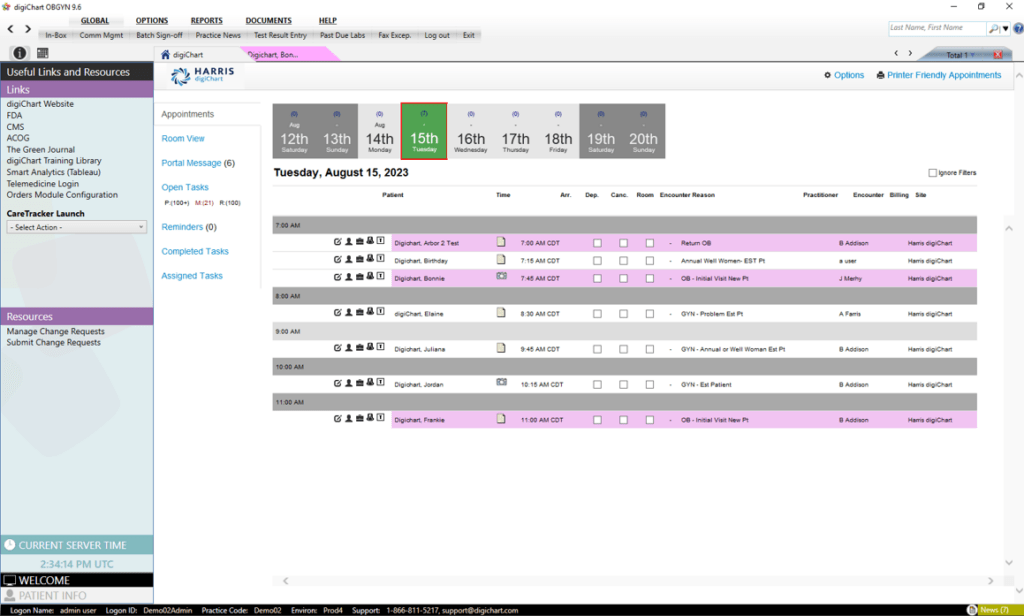Image resolution: width=1024 pixels, height=616 pixels.
Task: Check Arrived box for the 11:00 AM appointment
Action: (x=597, y=420)
